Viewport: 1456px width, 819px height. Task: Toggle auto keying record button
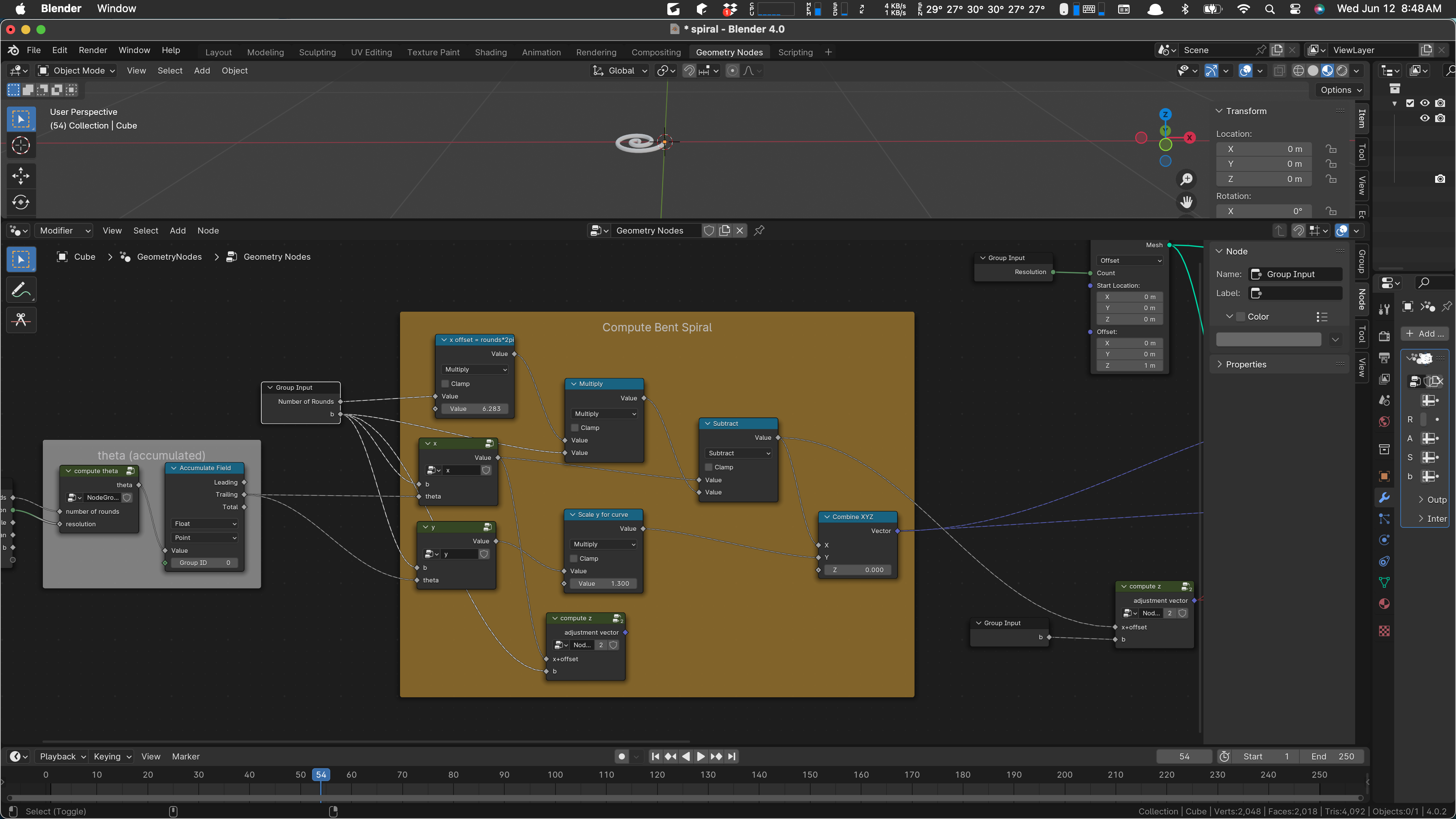622,756
